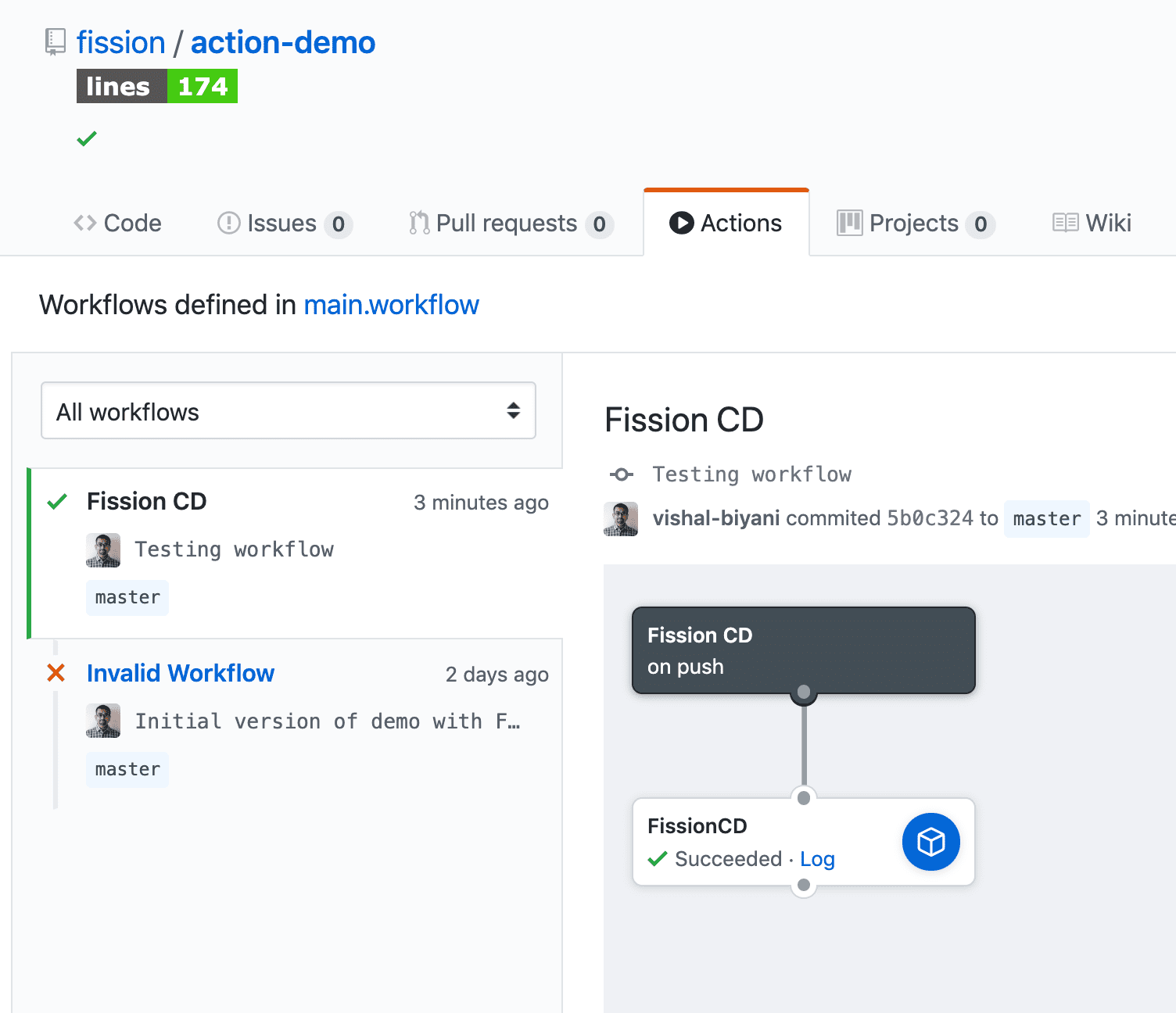Select the Pull requests merge icon
Viewport: 1176px width, 1013px height.
(418, 224)
